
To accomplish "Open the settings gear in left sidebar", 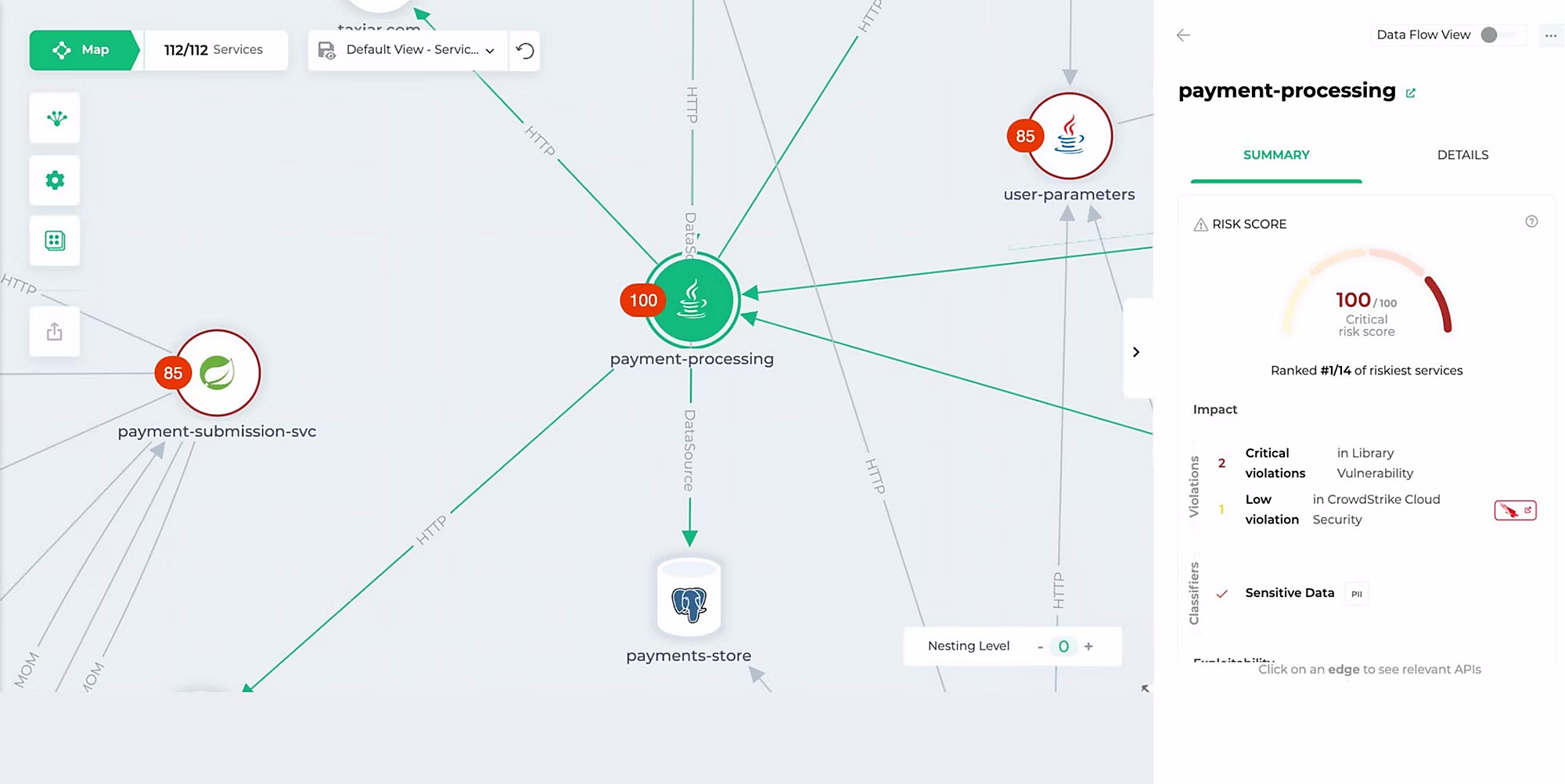I will [x=54, y=180].
